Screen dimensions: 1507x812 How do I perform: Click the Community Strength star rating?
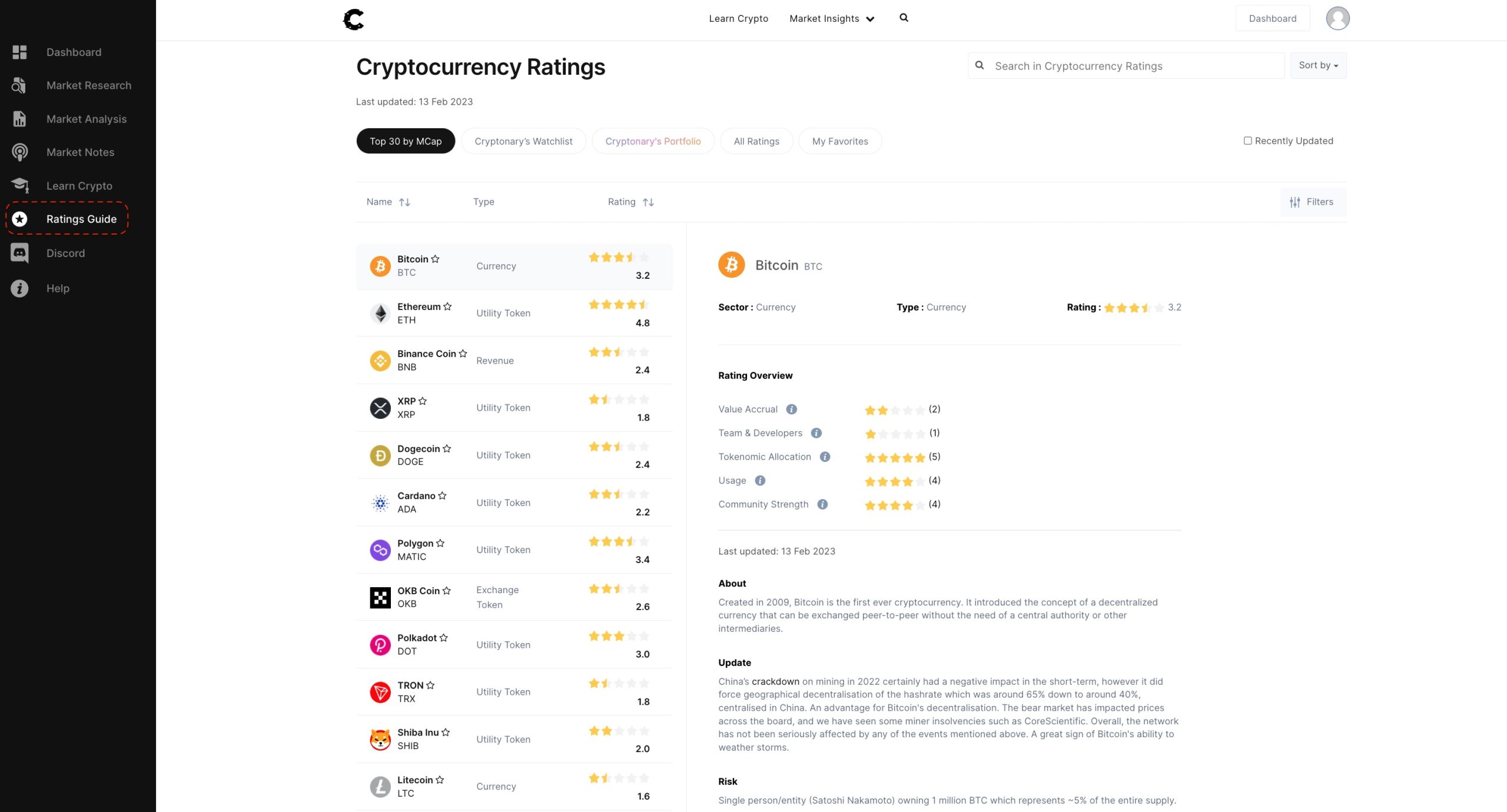click(894, 504)
